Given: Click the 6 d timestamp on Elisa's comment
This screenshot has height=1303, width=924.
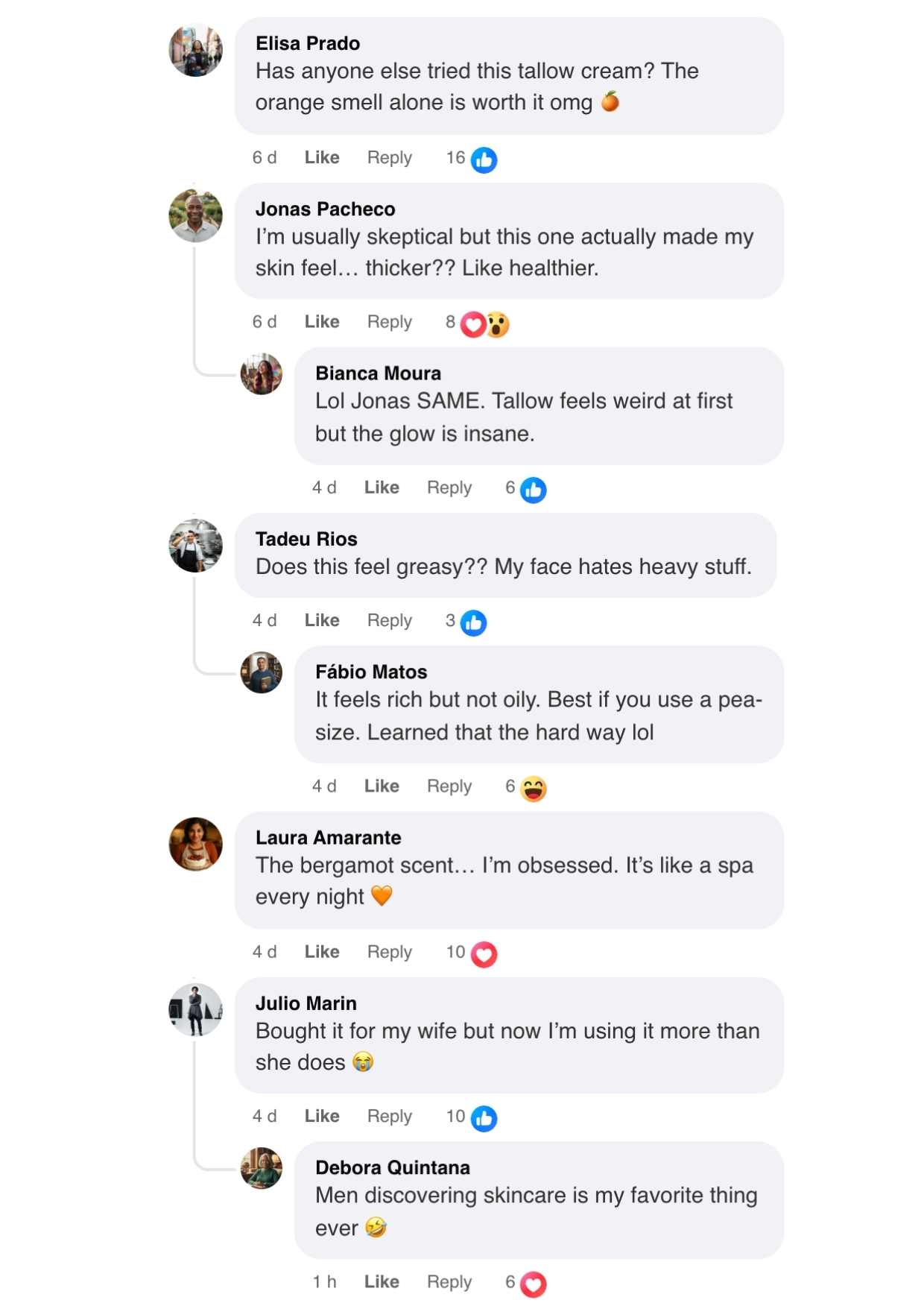Looking at the screenshot, I should [264, 158].
